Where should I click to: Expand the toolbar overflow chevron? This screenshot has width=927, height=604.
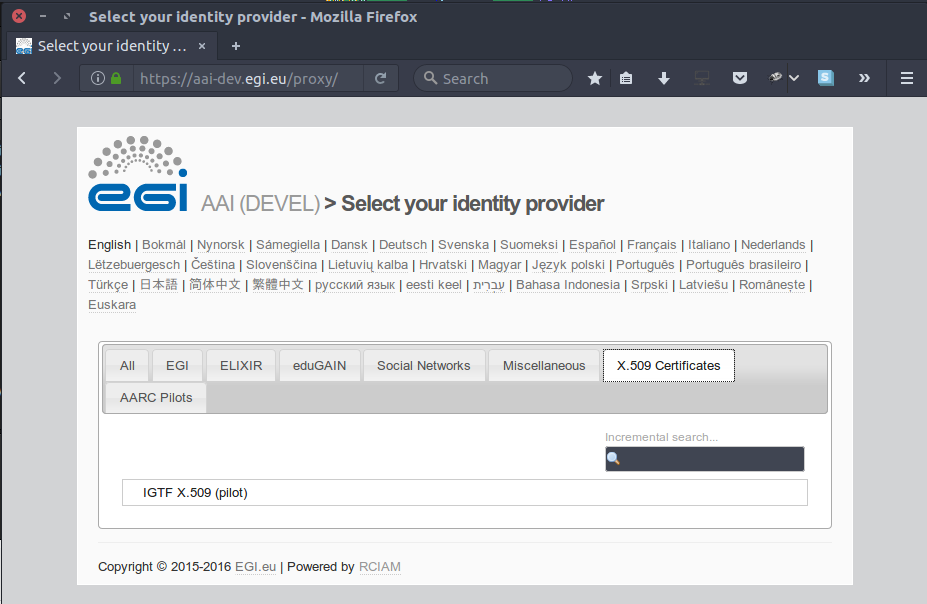point(864,78)
